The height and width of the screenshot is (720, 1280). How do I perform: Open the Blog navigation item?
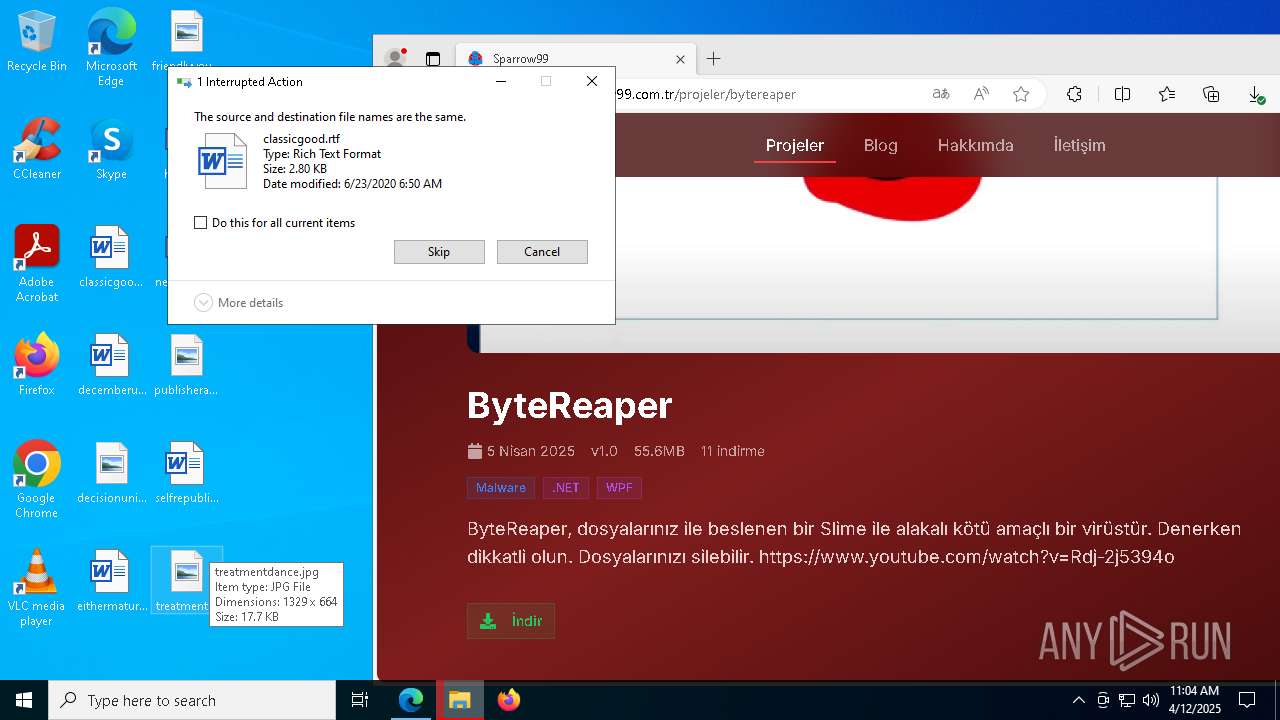[x=880, y=145]
